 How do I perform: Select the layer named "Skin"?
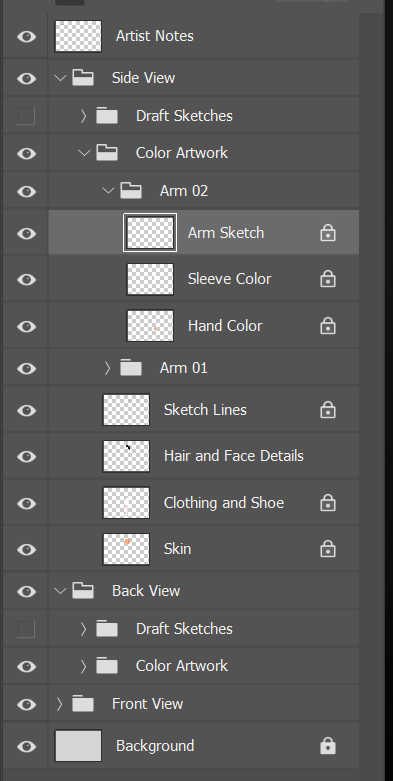pos(177,549)
